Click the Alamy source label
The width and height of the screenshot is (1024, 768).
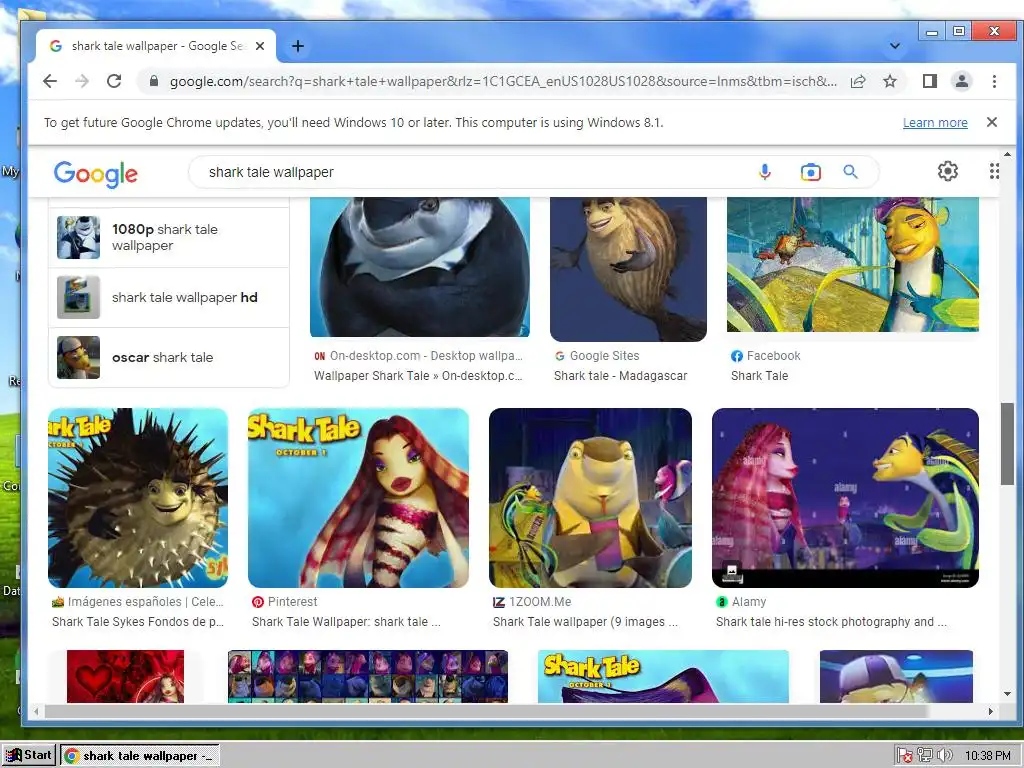(x=741, y=602)
